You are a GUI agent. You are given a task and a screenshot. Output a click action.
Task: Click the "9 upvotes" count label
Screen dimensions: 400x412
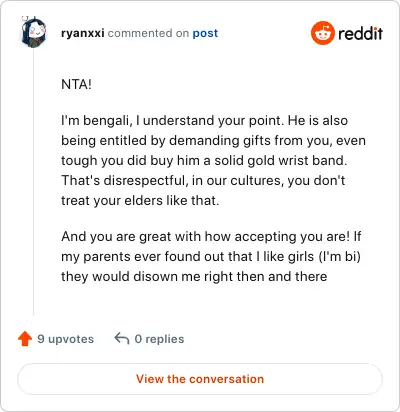pos(66,339)
